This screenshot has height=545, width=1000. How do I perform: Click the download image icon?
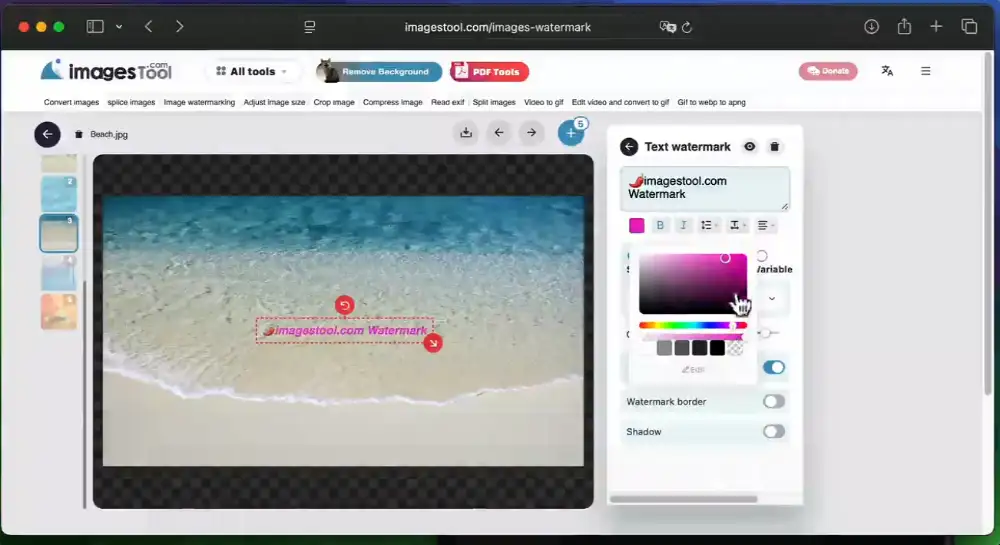click(465, 133)
